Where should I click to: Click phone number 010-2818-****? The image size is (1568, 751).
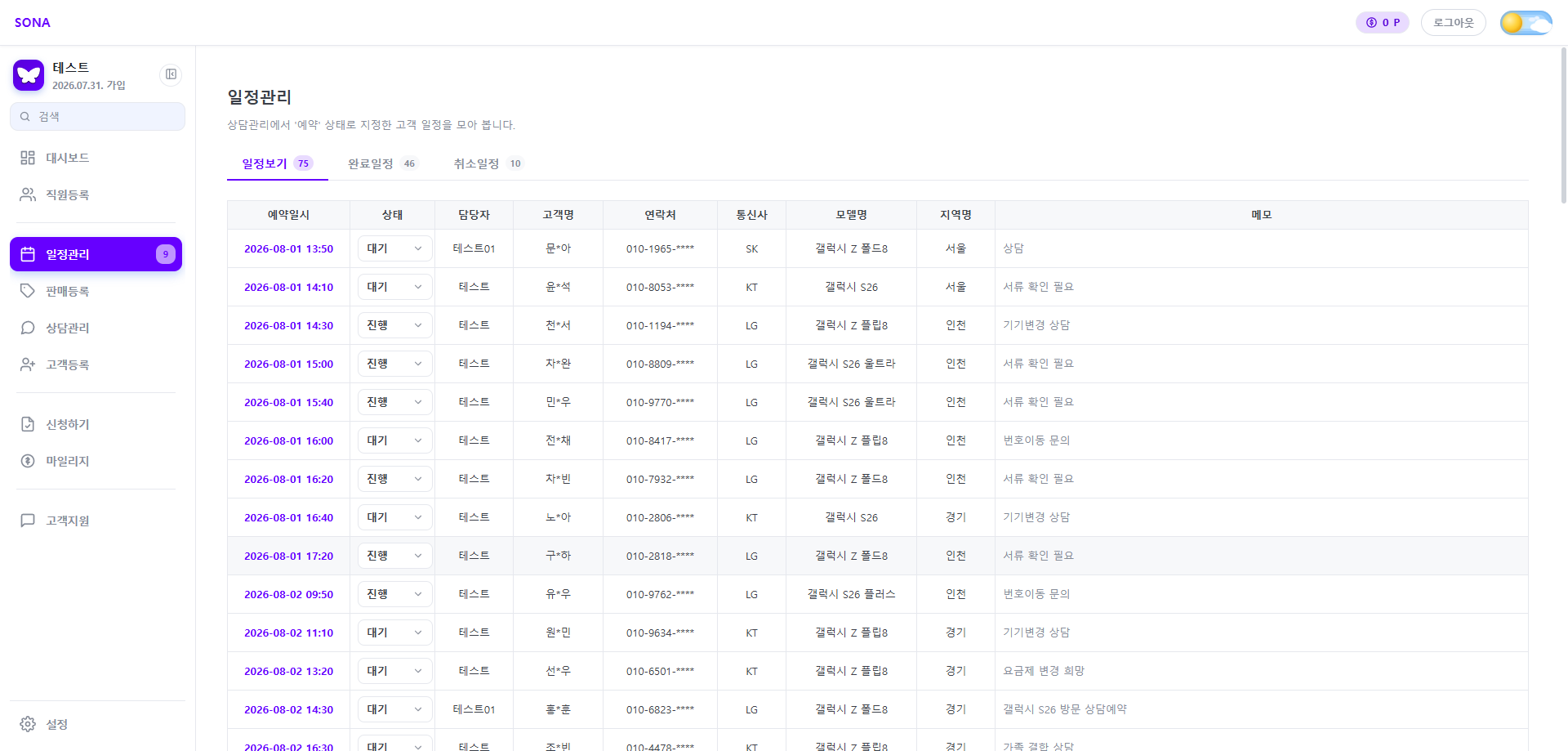click(x=661, y=556)
